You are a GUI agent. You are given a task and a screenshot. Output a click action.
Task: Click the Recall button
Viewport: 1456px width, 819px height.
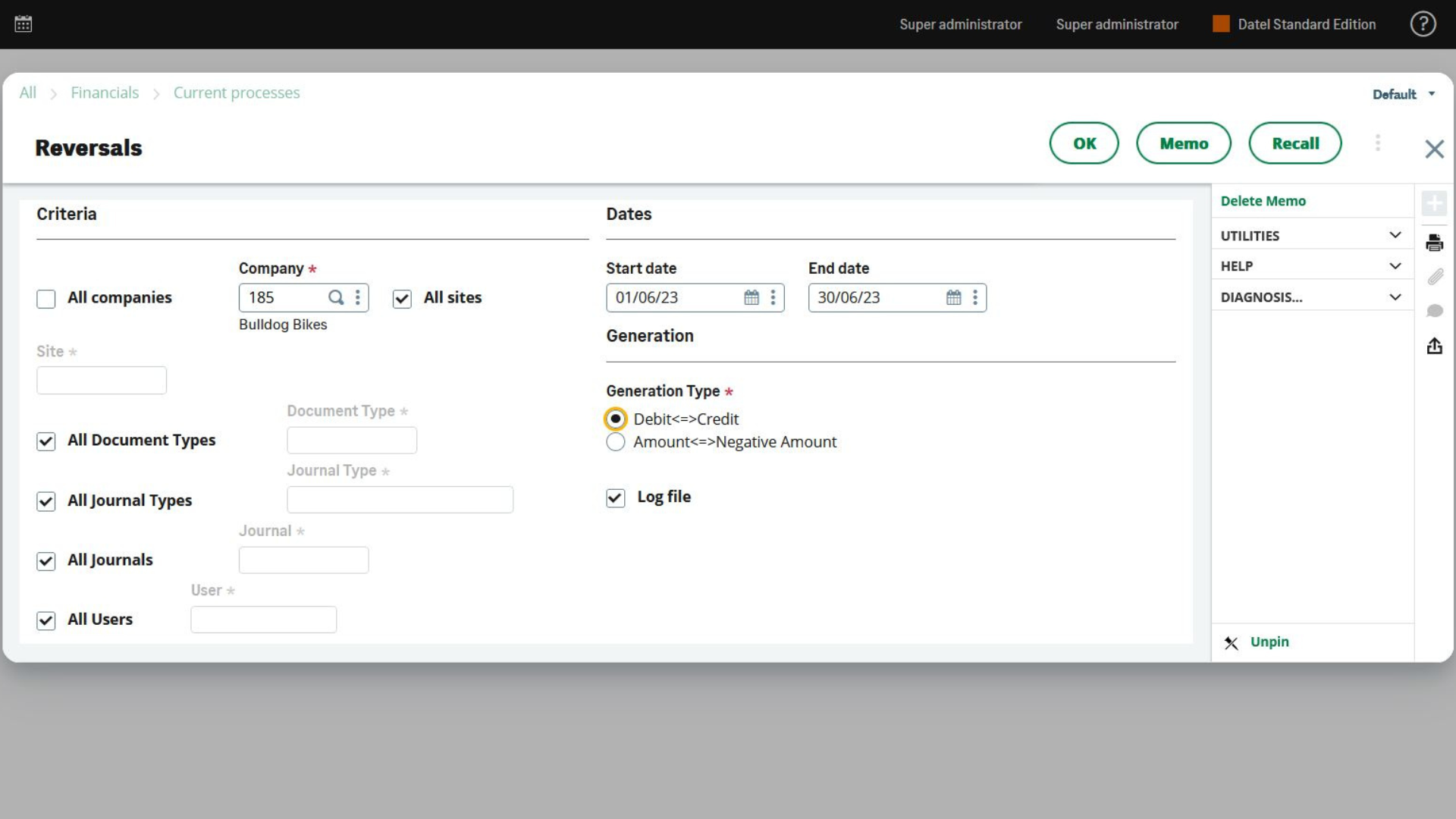point(1295,143)
